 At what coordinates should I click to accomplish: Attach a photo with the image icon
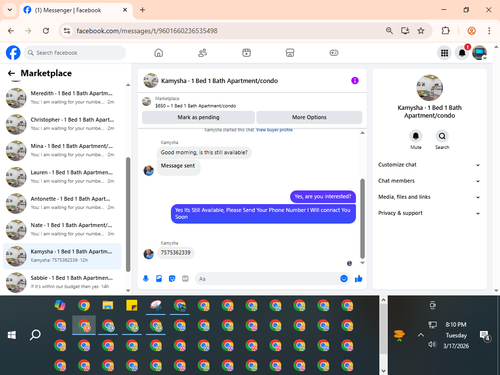159,279
